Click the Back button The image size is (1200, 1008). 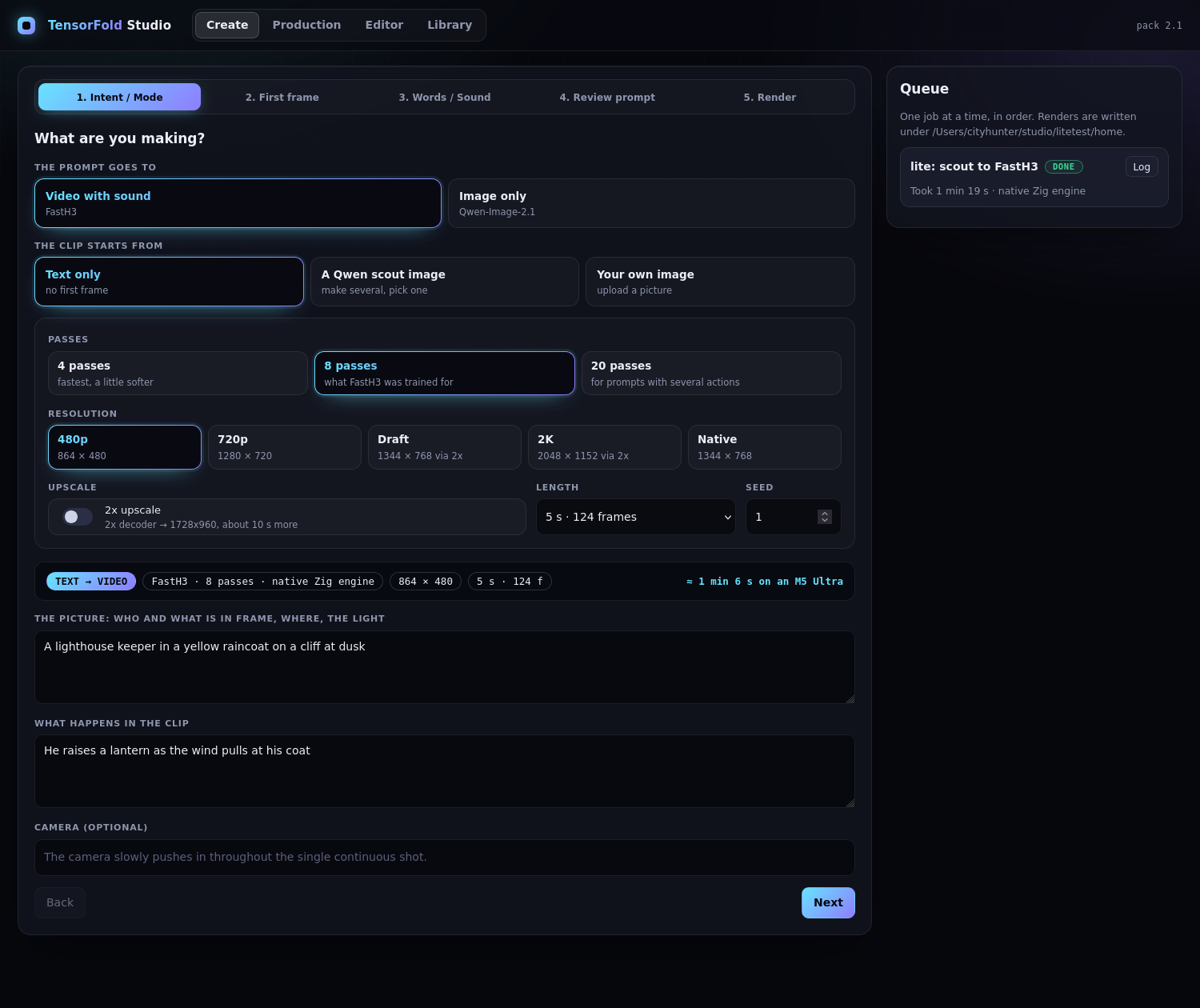click(x=60, y=902)
